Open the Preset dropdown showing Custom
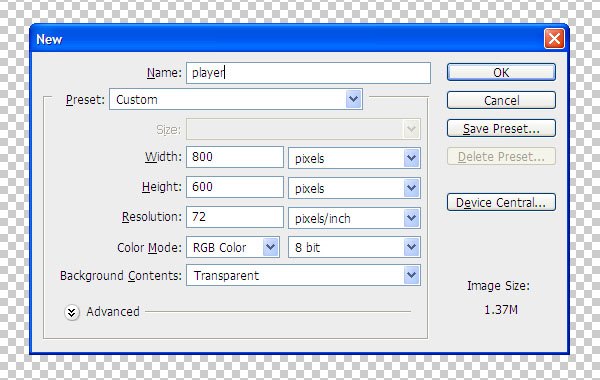This screenshot has width=600, height=380. (236, 99)
